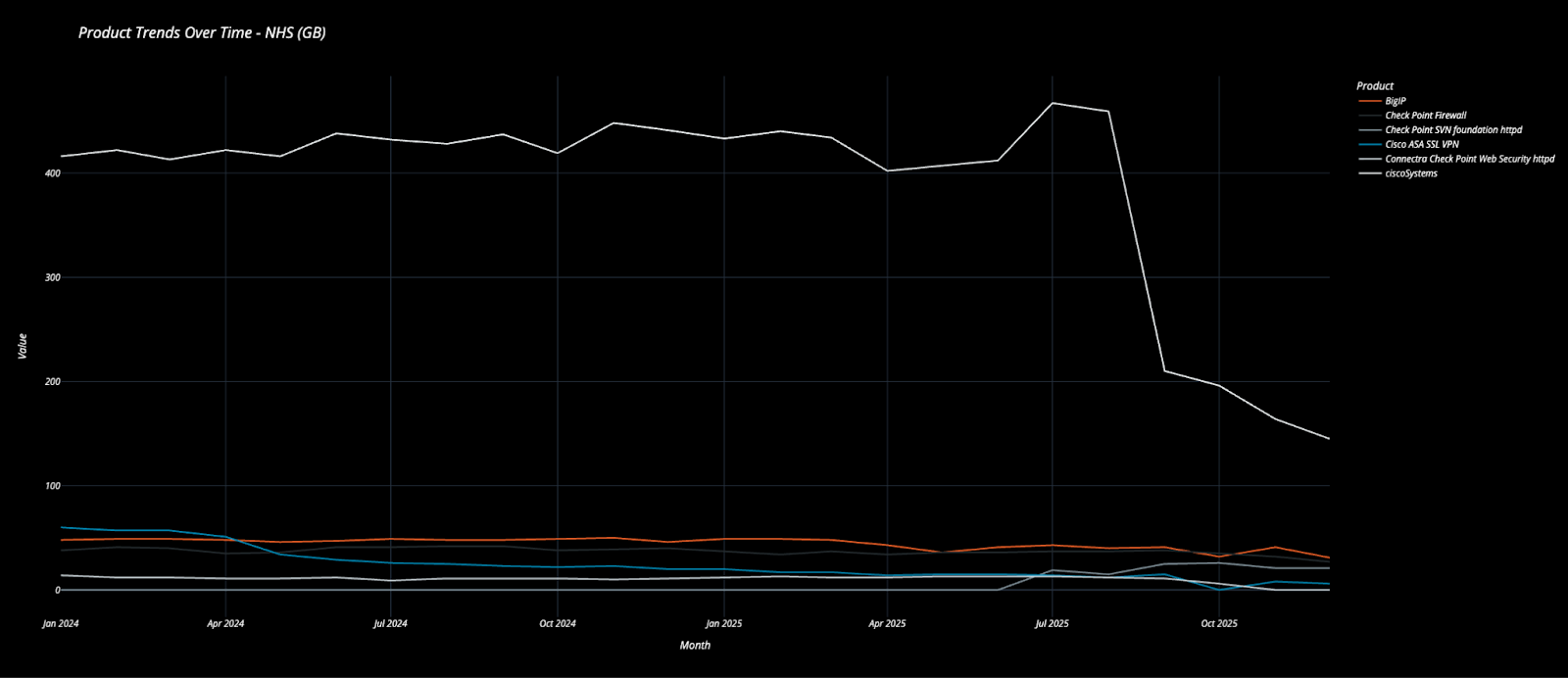Select the Jan 2024 x-axis tick label
1568x678 pixels.
[x=61, y=624]
